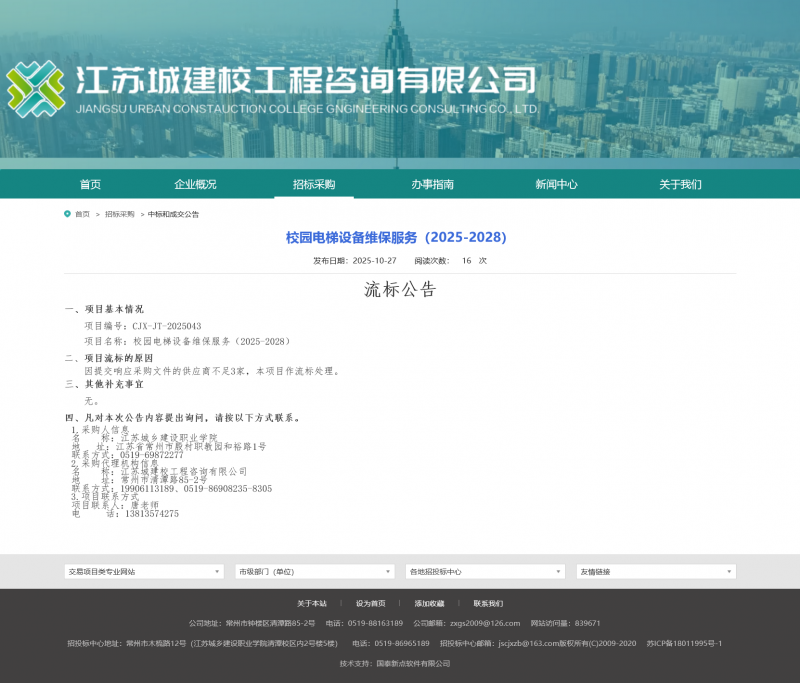Viewport: 800px width, 683px height.
Task: Open the 办事指南 navigation menu
Action: (433, 184)
